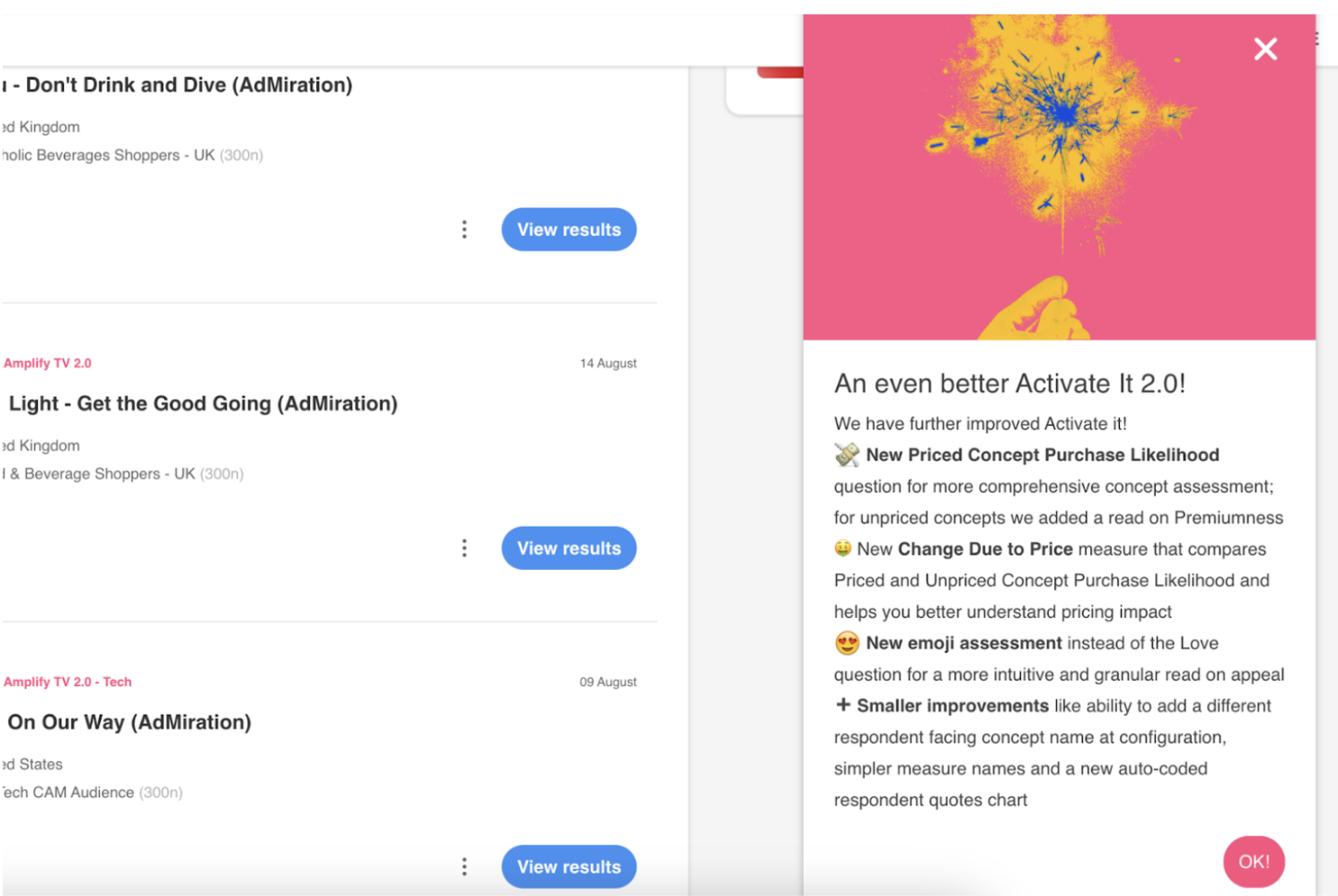The height and width of the screenshot is (896, 1338).
Task: Click the plus icon beside Smaller improvements
Action: (x=842, y=705)
